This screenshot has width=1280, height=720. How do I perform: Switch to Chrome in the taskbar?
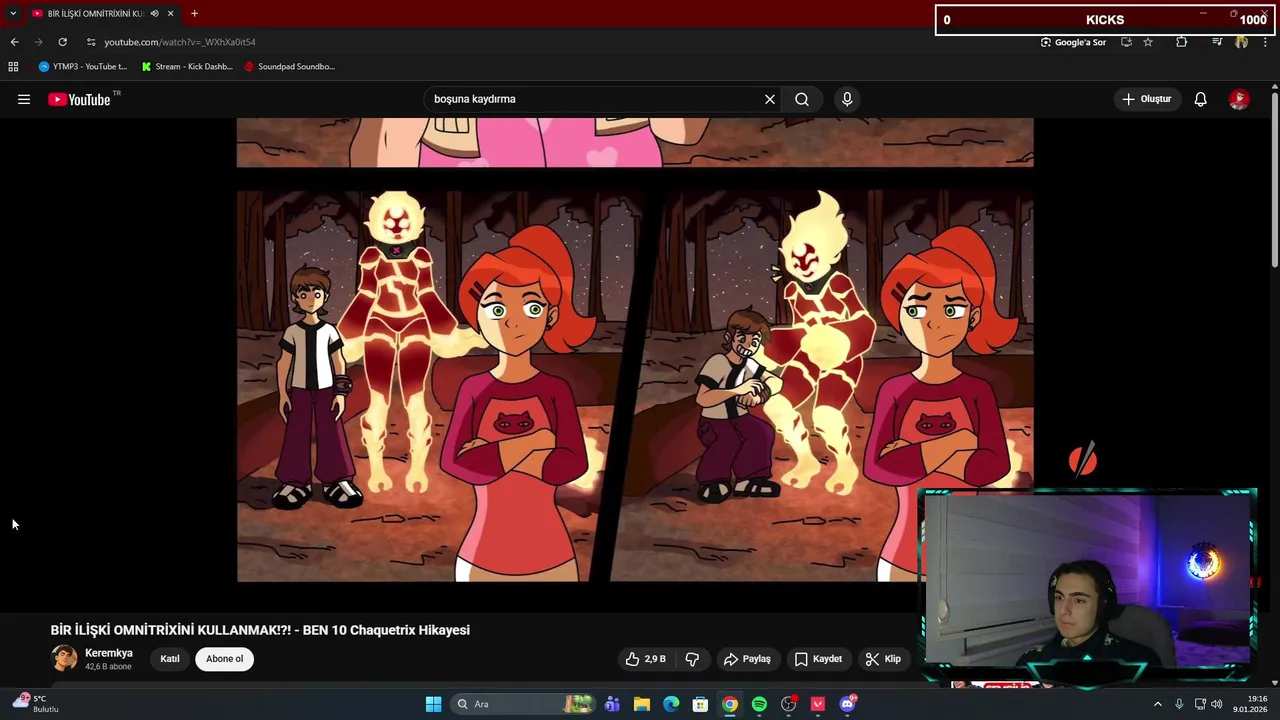pyautogui.click(x=730, y=704)
